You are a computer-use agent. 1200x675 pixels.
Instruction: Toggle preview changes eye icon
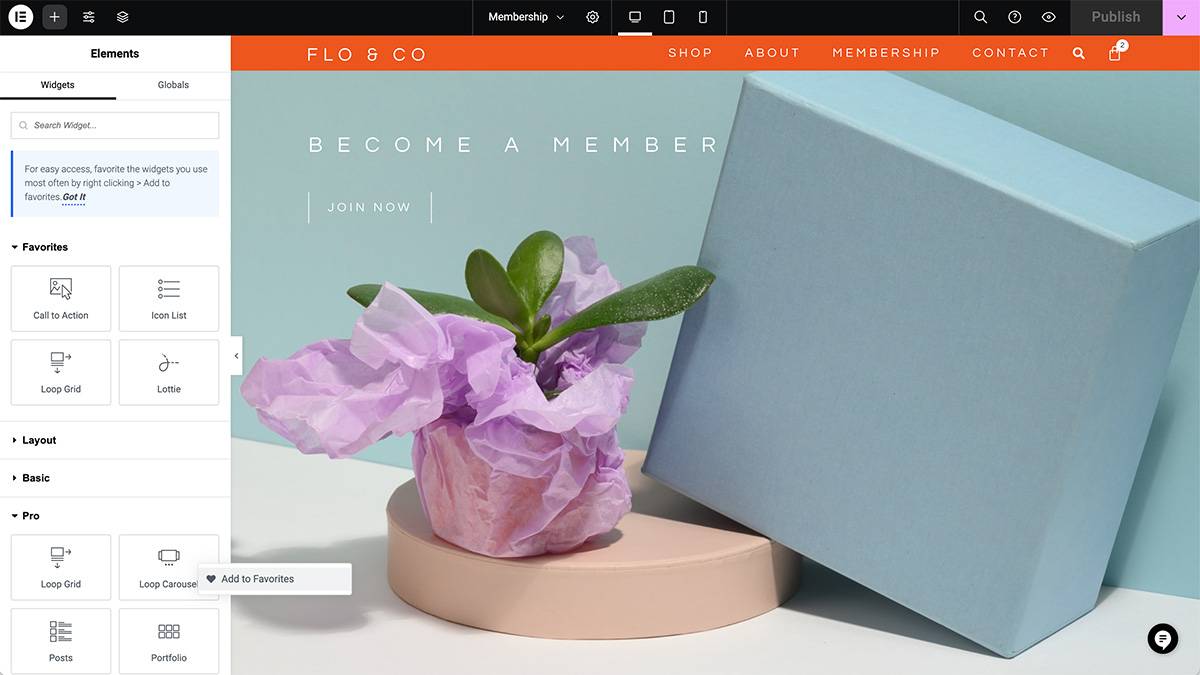(x=1048, y=17)
